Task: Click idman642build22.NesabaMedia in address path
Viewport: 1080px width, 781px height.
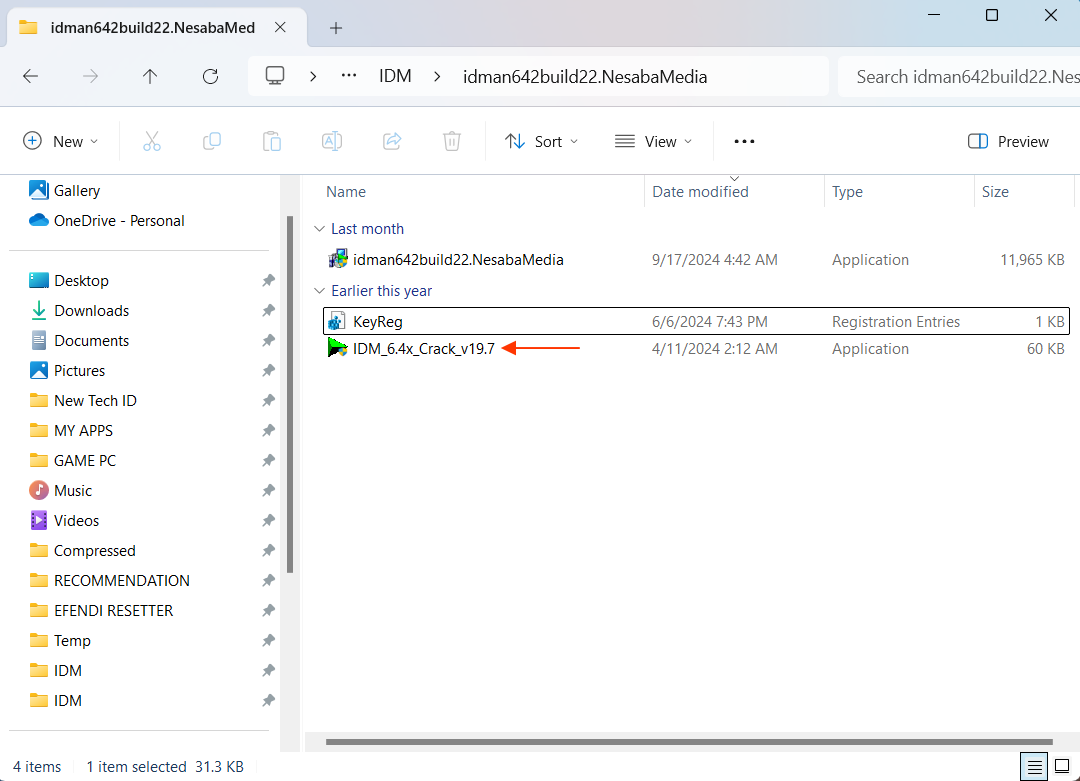Action: pos(585,76)
